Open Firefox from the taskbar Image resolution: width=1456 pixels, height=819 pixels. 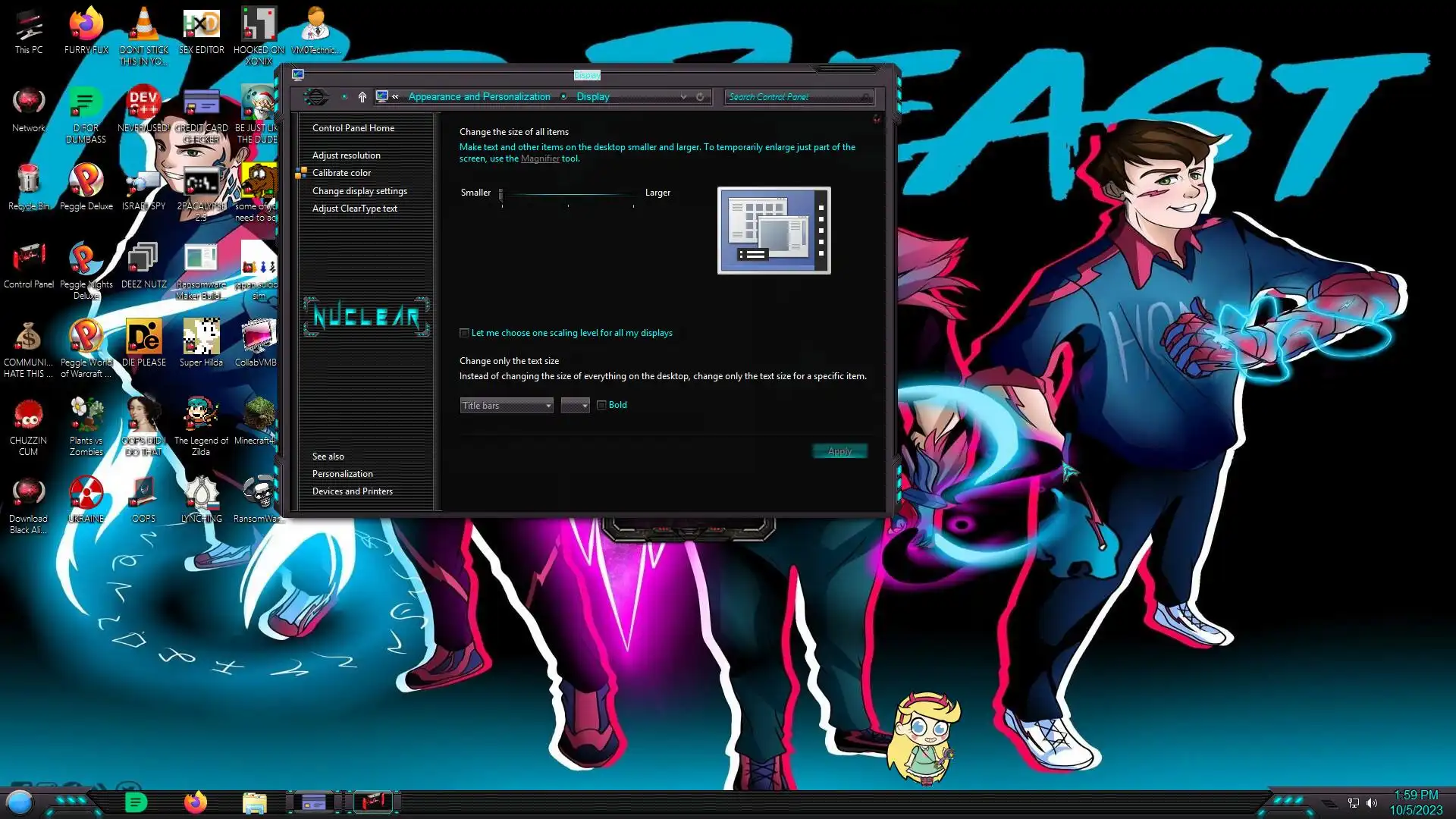click(x=195, y=802)
